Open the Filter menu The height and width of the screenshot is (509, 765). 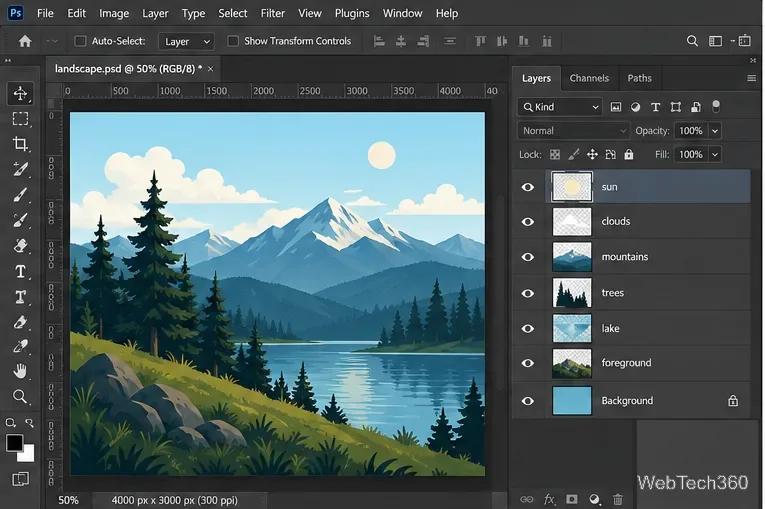pos(273,13)
